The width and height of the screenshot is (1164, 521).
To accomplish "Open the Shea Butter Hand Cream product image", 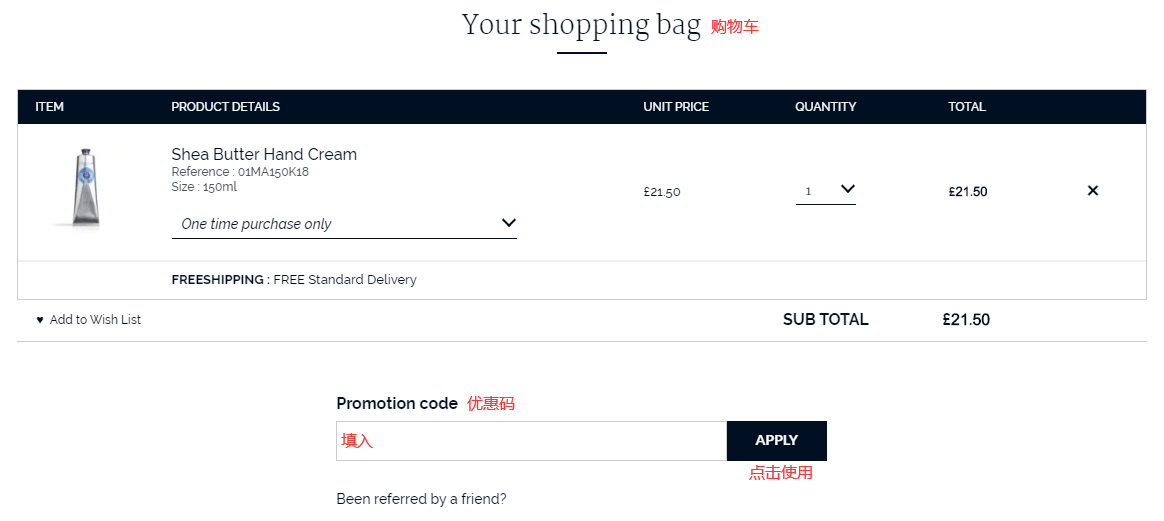I will point(87,188).
